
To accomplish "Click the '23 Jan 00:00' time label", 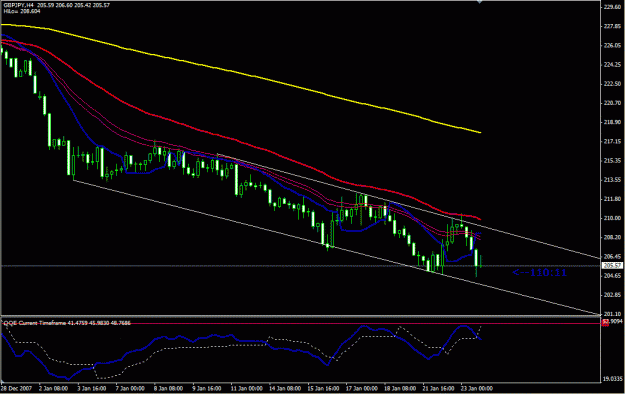I will pos(477,388).
